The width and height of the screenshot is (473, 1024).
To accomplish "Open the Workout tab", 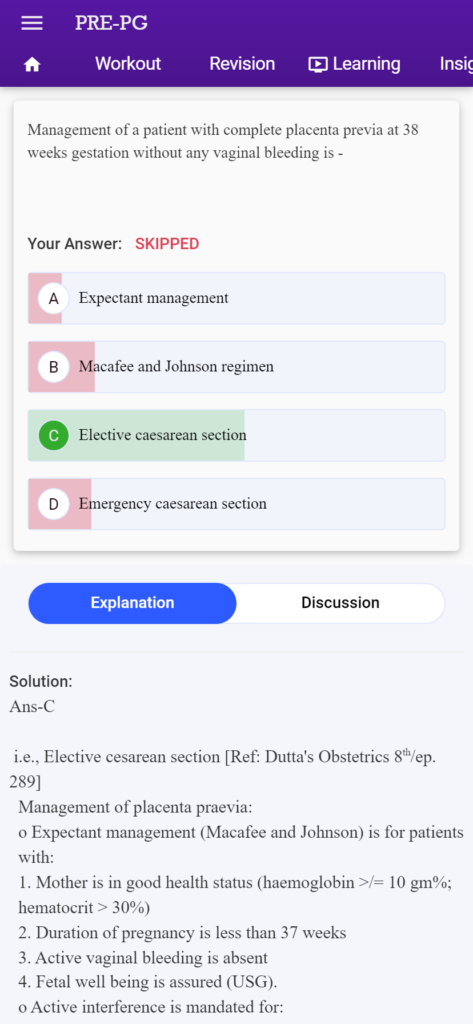I will [x=128, y=63].
